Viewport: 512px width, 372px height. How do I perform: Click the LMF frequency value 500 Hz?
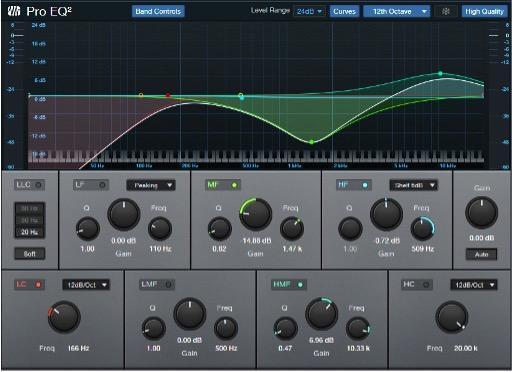pos(226,348)
